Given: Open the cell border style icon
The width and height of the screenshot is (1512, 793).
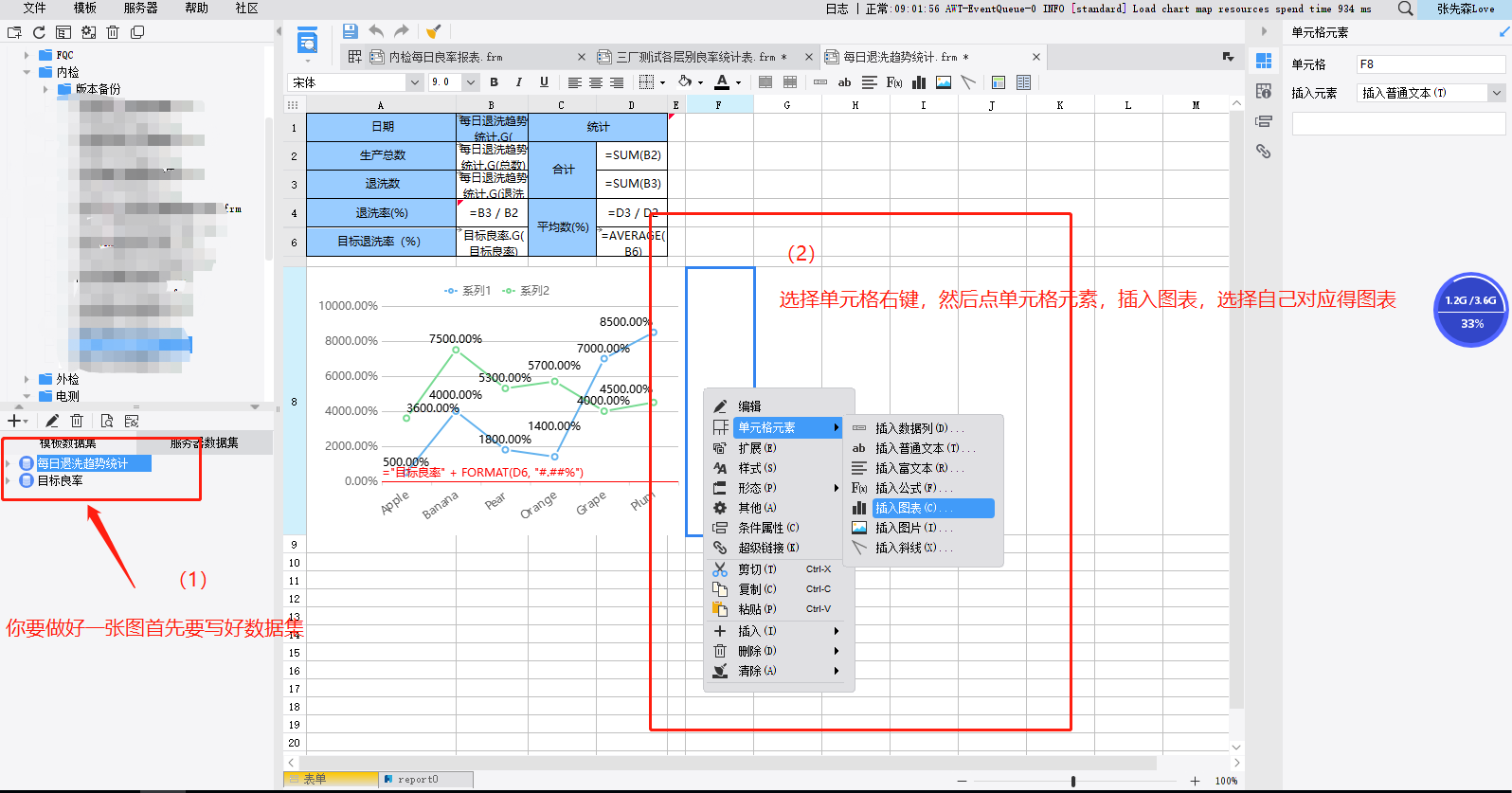Looking at the screenshot, I should [647, 82].
